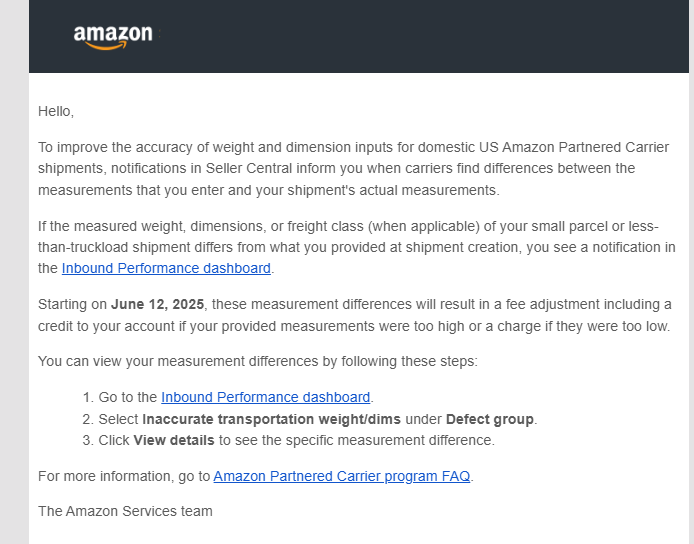The height and width of the screenshot is (544, 694).
Task: Click "The Amazon Services team" signature
Action: point(125,511)
